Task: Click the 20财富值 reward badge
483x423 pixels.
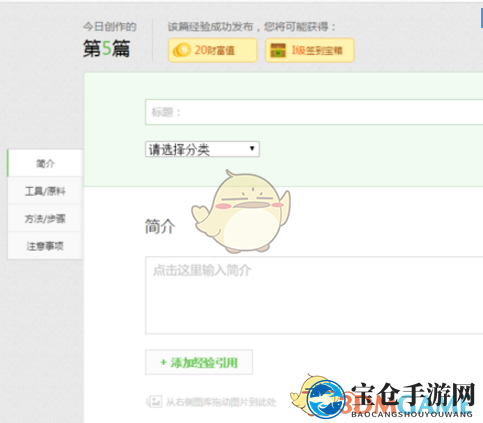Action: coord(213,50)
